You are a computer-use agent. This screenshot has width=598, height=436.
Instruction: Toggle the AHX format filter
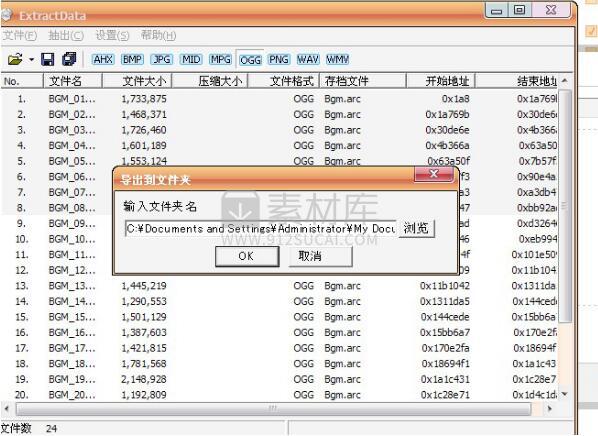point(103,60)
